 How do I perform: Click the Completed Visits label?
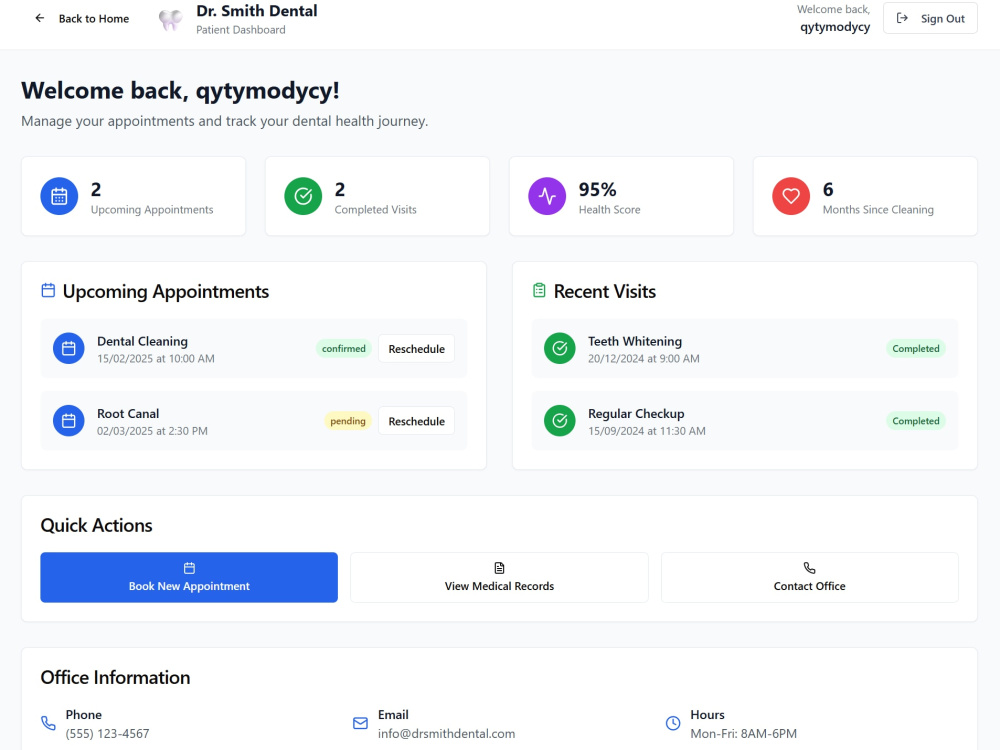point(375,210)
